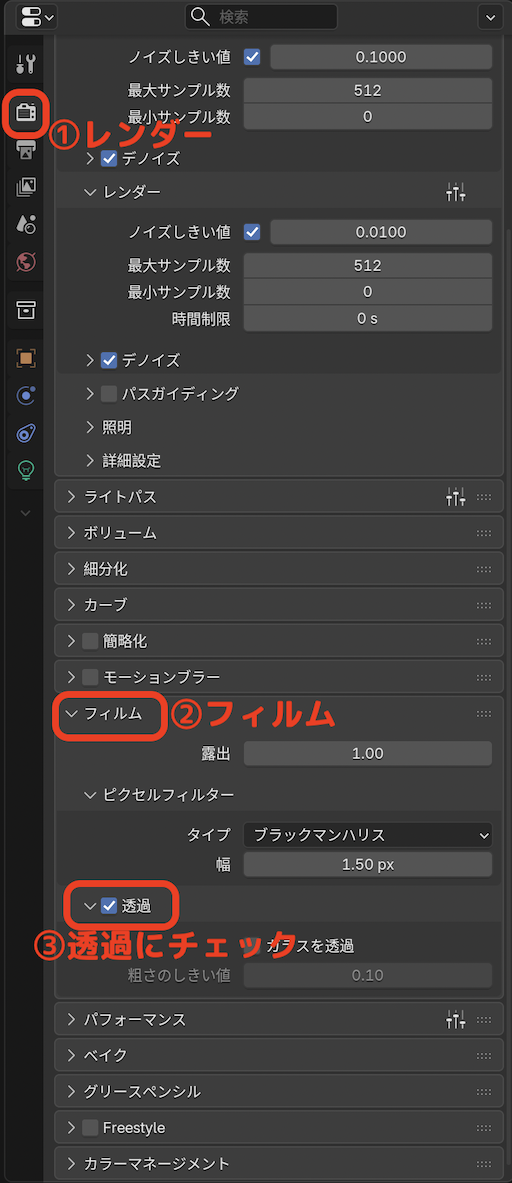Click the 粗さのしきい値 field showing 0.10
The image size is (512, 1183).
tap(368, 976)
